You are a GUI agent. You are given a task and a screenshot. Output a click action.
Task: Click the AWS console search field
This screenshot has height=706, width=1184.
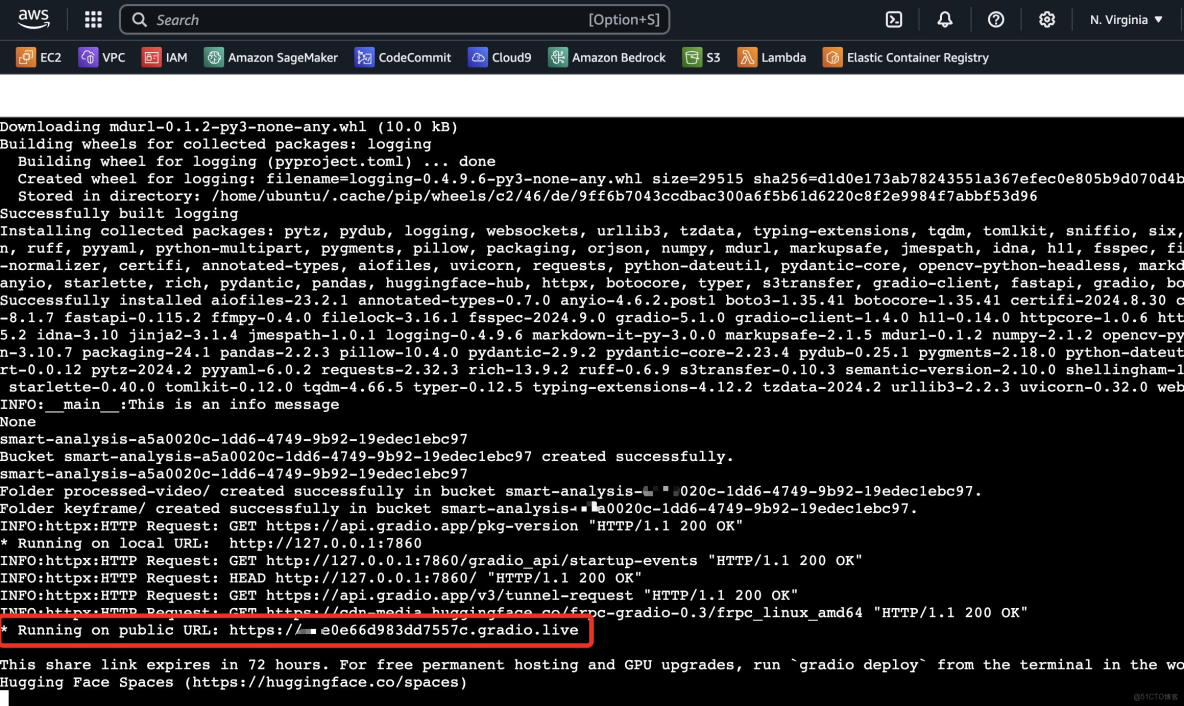[394, 20]
